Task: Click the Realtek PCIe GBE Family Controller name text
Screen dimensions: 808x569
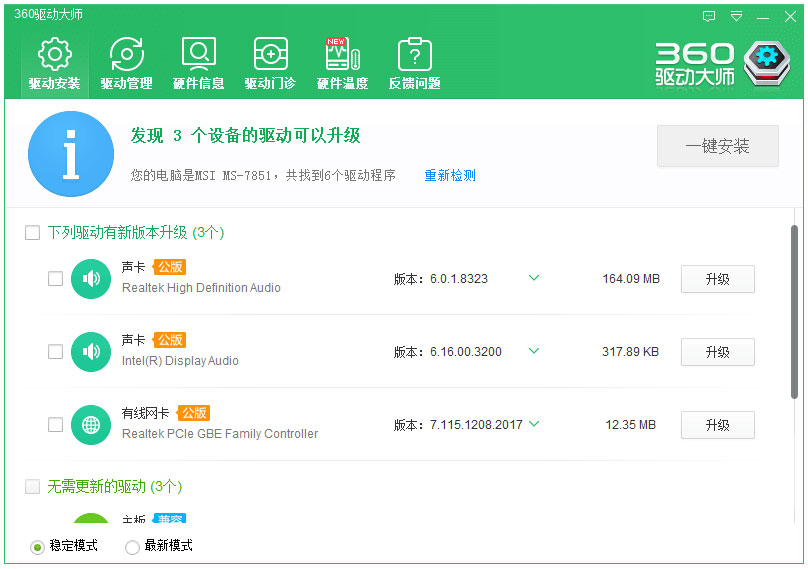Action: click(220, 434)
